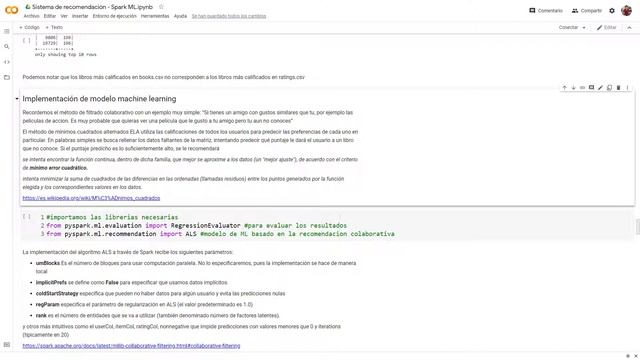The height and width of the screenshot is (360, 640).
Task: Add a comment to the cell icon
Action: pyautogui.click(x=591, y=88)
